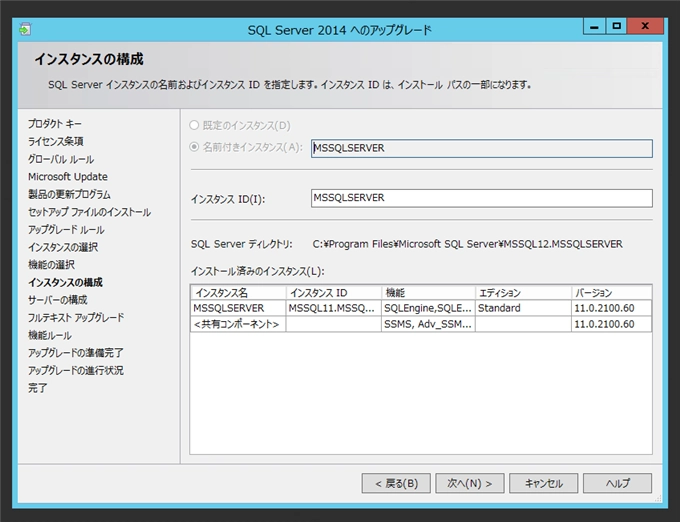680x522 pixels.
Task: Select 製品の更新プログラム step in sidebar
Action: 69,194
